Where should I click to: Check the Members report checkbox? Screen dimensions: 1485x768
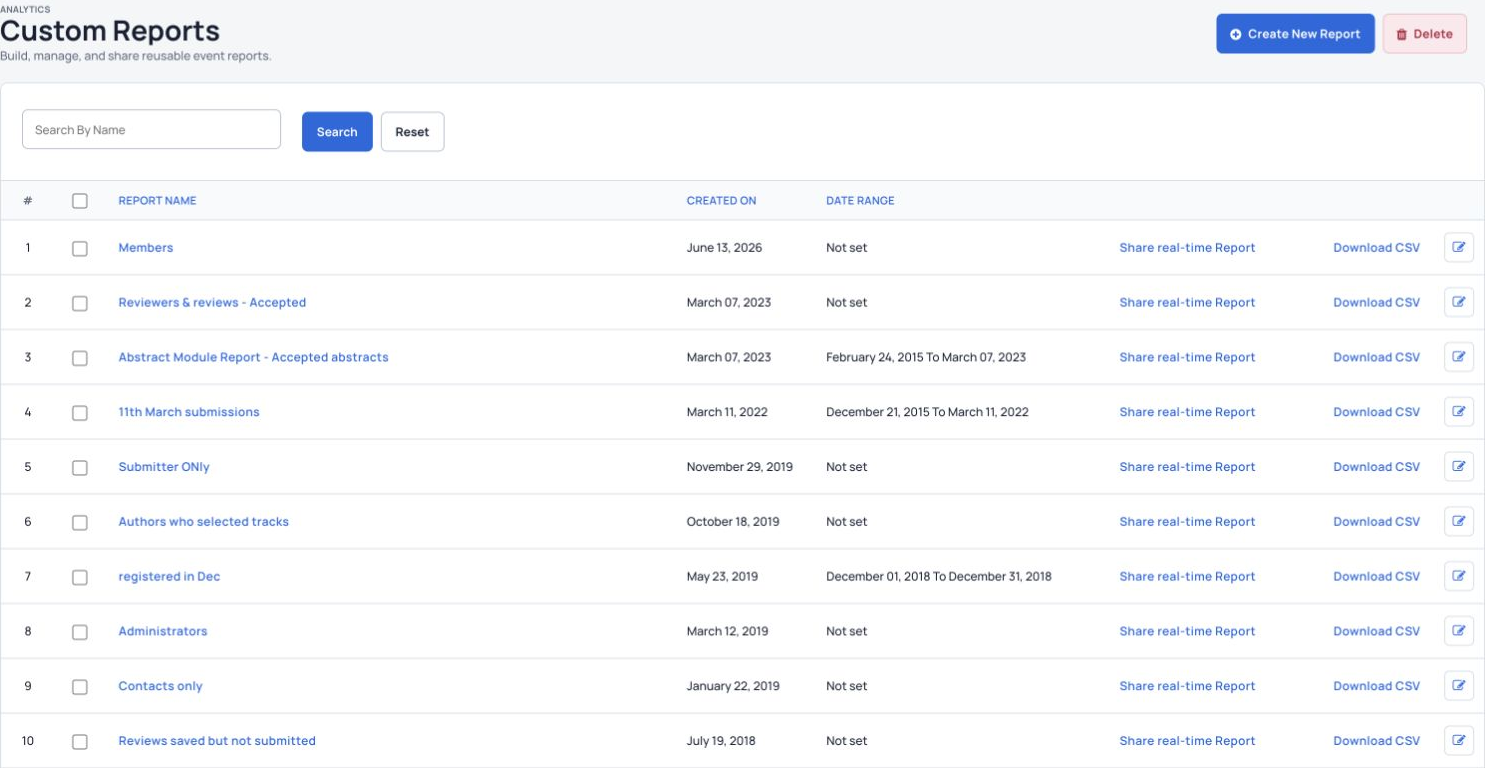point(80,248)
